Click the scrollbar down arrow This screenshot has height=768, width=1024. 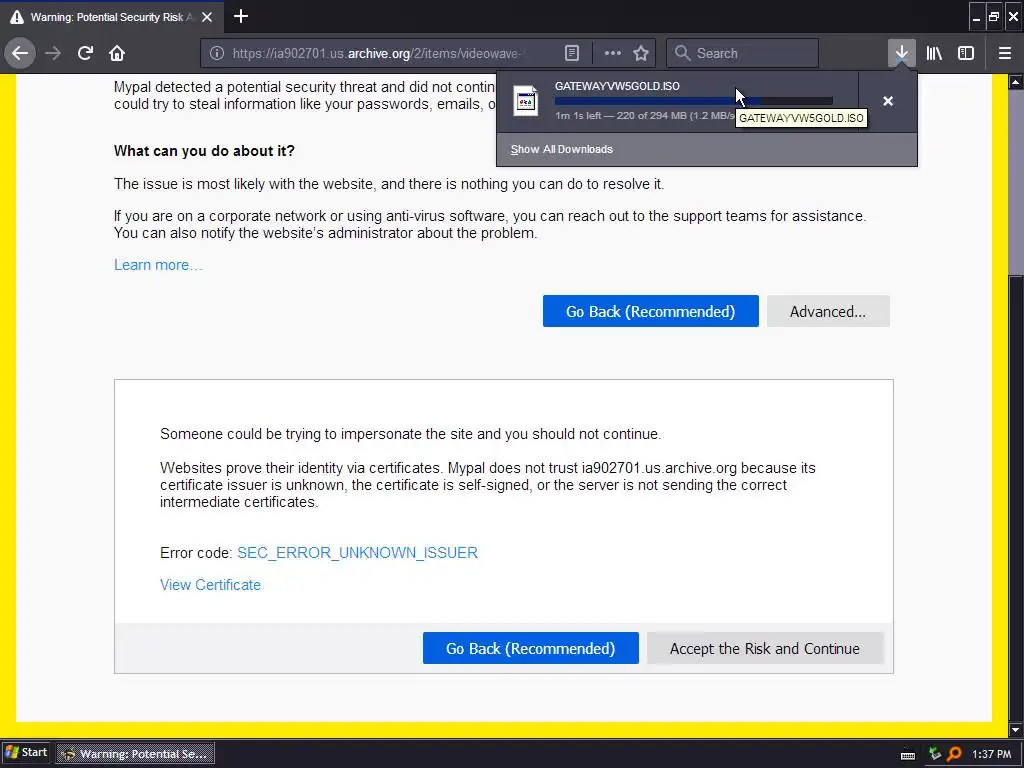point(1016,729)
